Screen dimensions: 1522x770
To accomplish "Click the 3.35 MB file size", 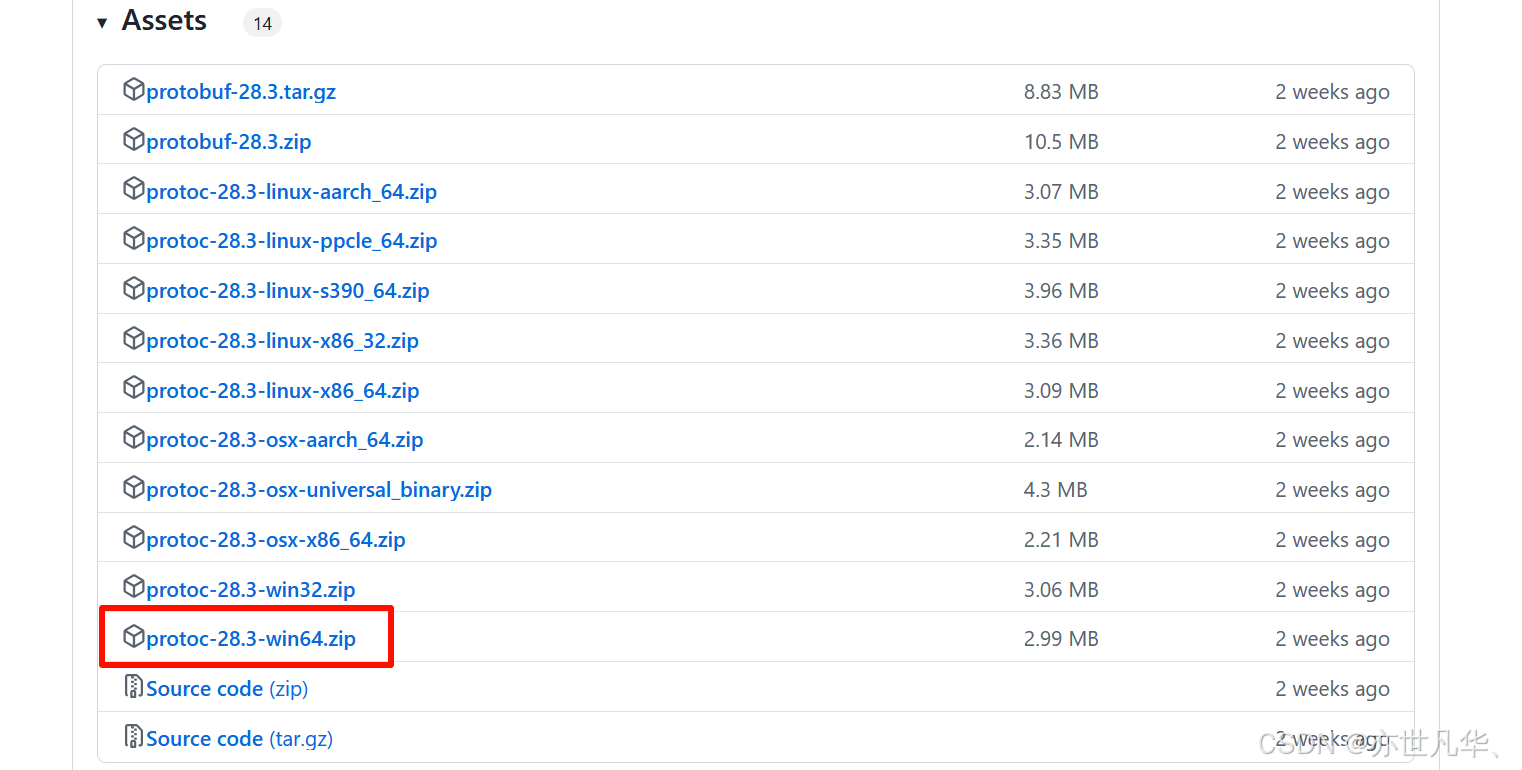I will (1061, 241).
